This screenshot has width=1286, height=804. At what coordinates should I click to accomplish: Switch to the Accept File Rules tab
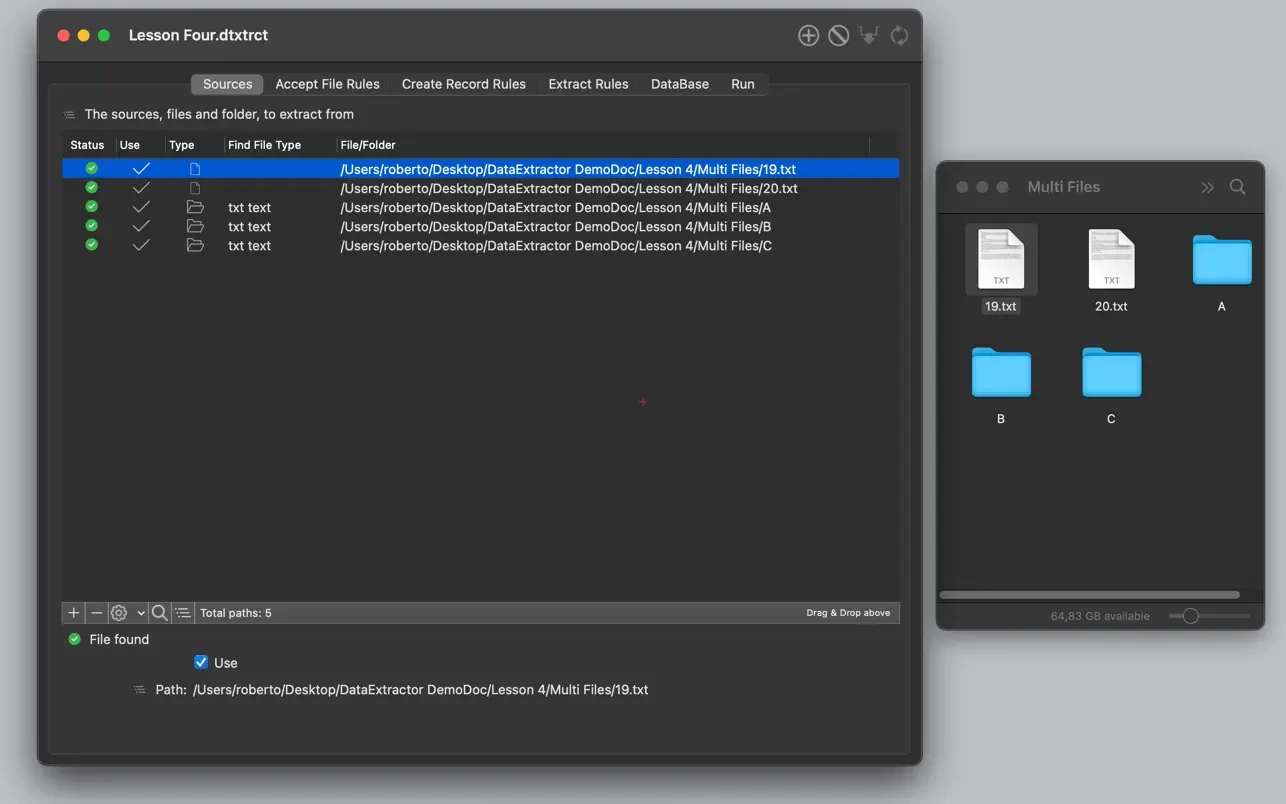coord(327,84)
